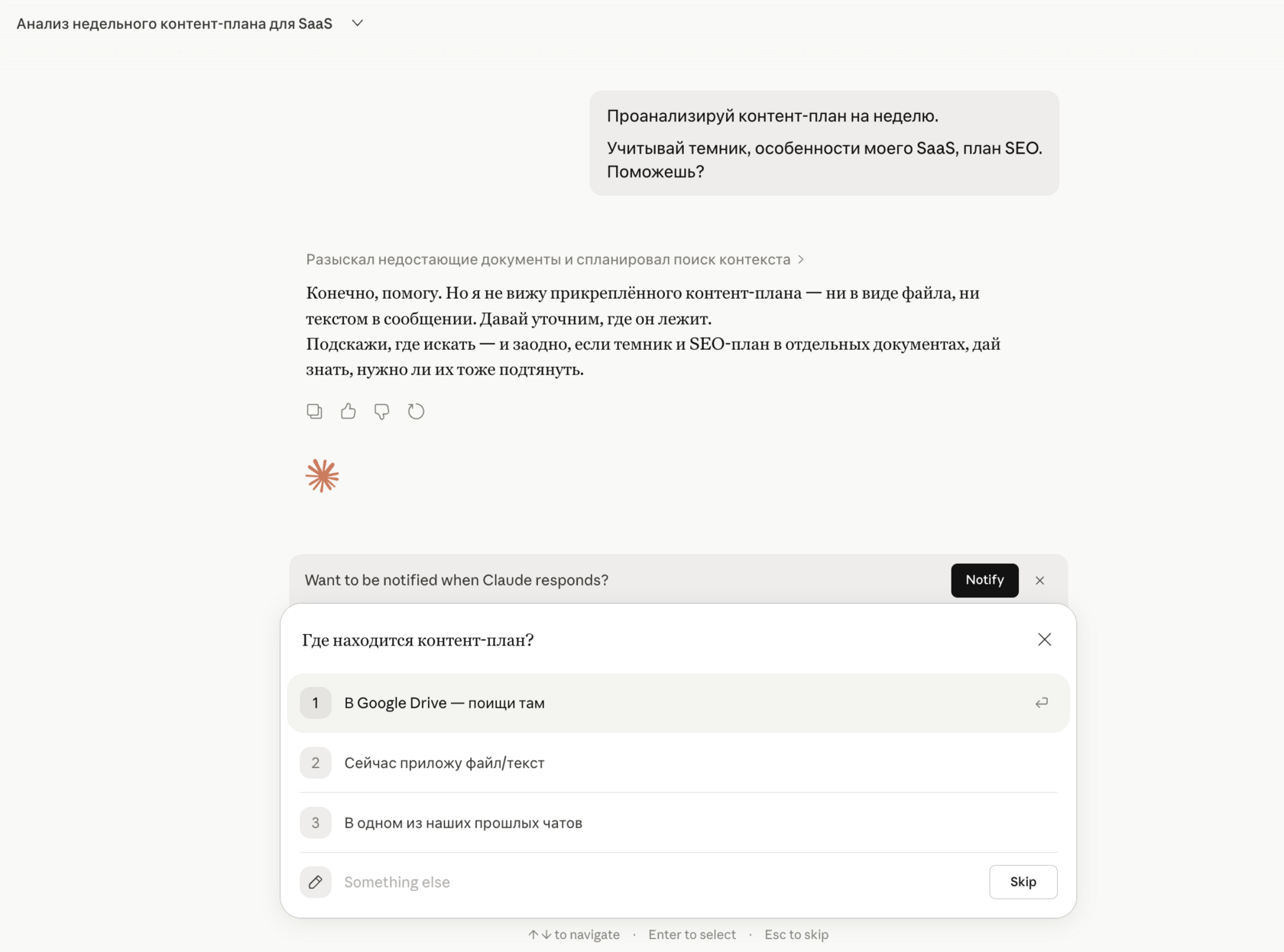This screenshot has width=1284, height=952.
Task: Give a thumbs up to the response
Action: pyautogui.click(x=349, y=411)
